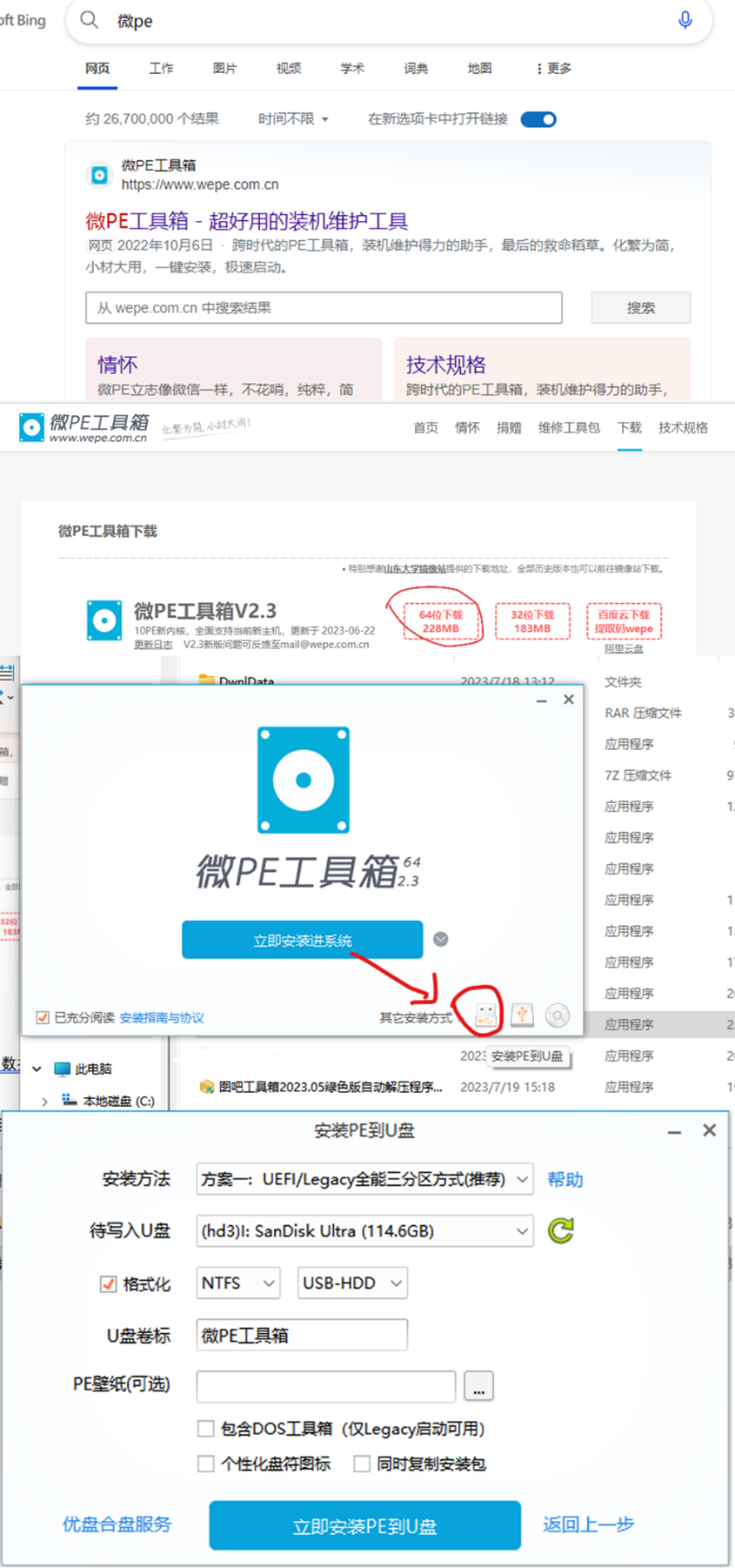735x1568 pixels.
Task: Expand the NTFS file system dropdown
Action: [x=238, y=1283]
